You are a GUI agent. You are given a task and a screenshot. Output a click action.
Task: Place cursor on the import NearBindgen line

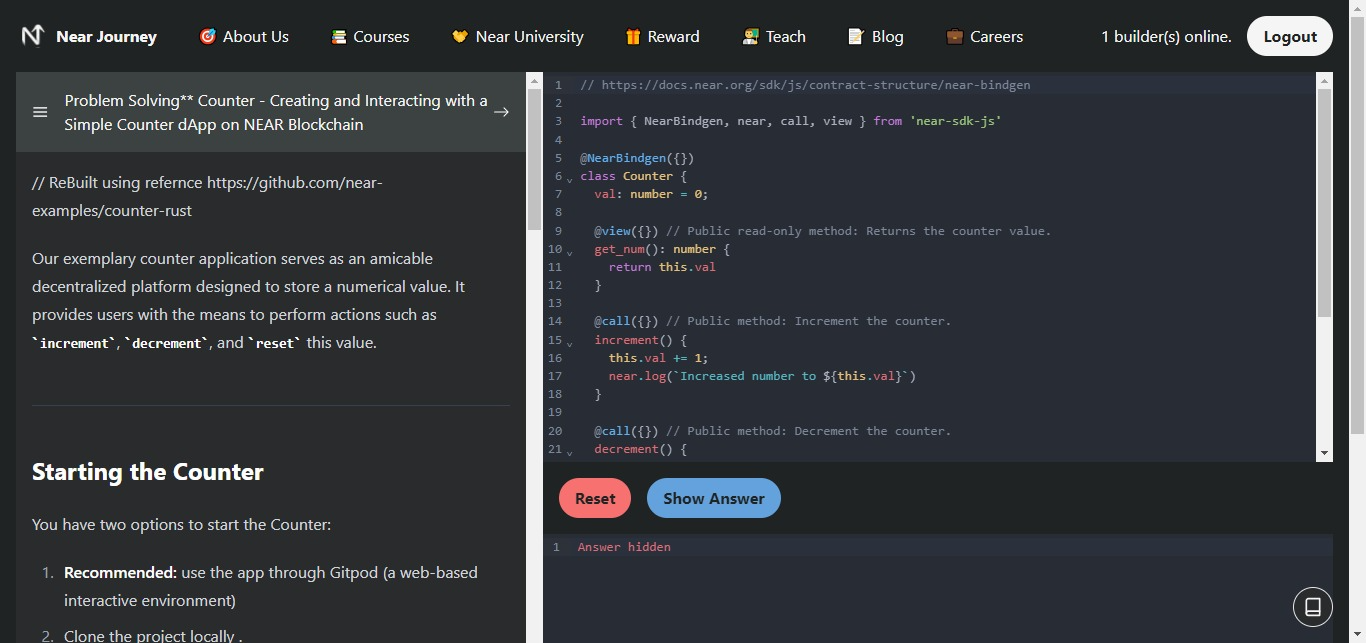click(x=791, y=121)
